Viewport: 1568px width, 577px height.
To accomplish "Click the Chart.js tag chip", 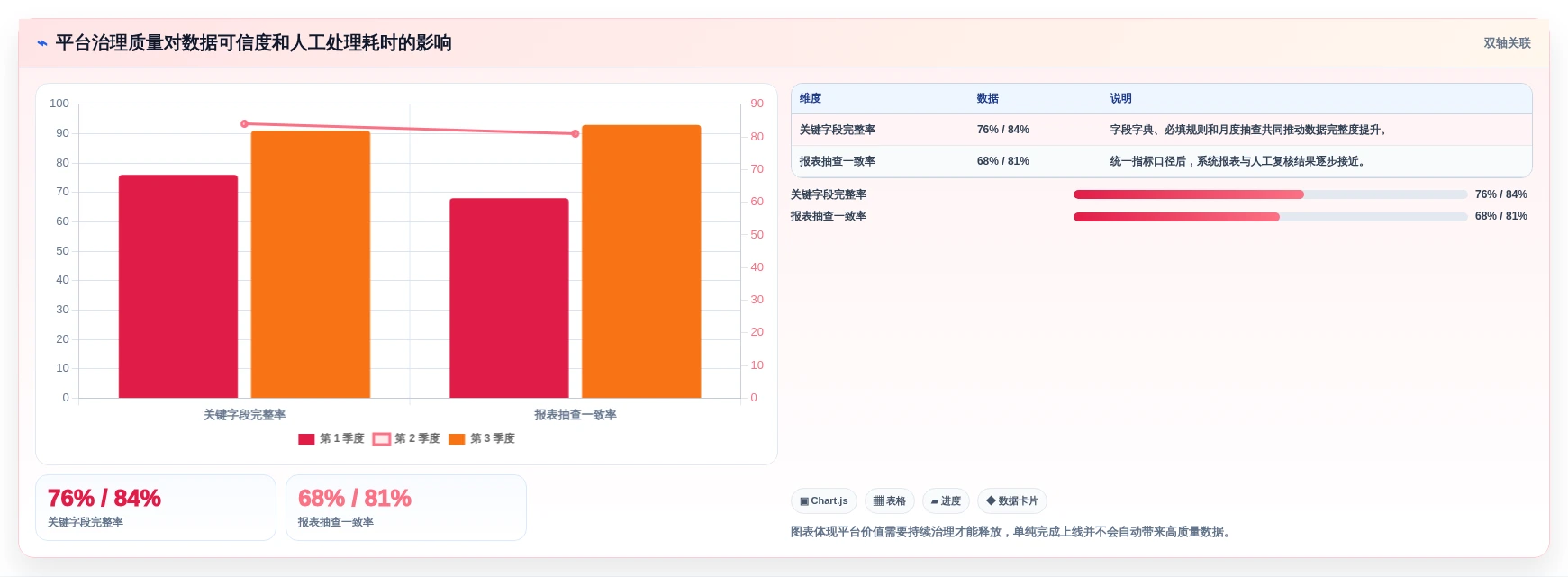I will pyautogui.click(x=824, y=501).
